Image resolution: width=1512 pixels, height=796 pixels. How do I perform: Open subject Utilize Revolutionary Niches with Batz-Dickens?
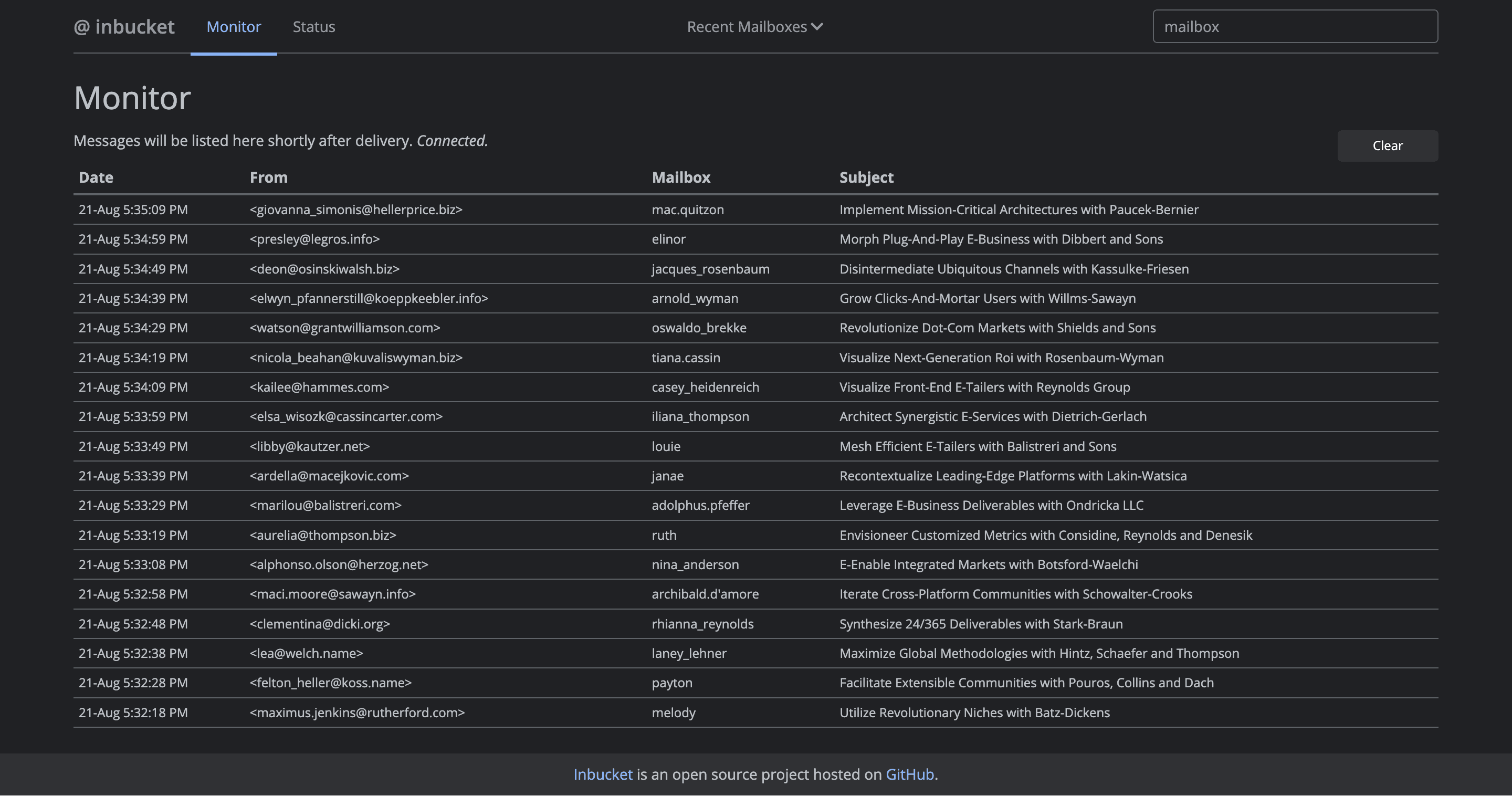pyautogui.click(x=974, y=712)
